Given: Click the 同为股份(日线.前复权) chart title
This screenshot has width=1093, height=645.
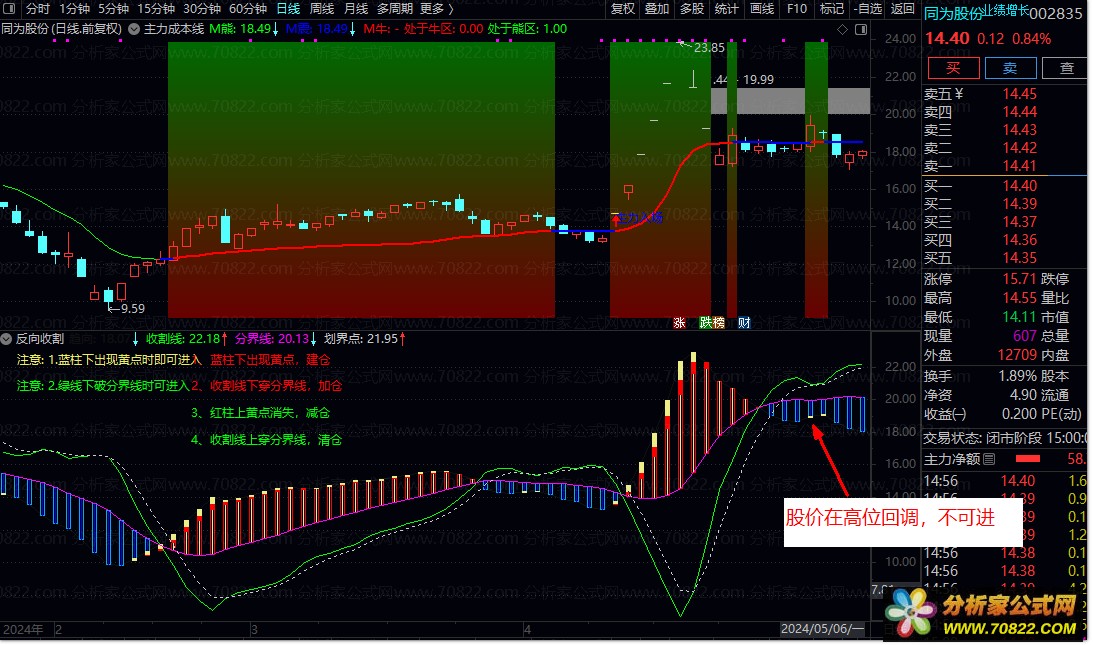Looking at the screenshot, I should (62, 29).
